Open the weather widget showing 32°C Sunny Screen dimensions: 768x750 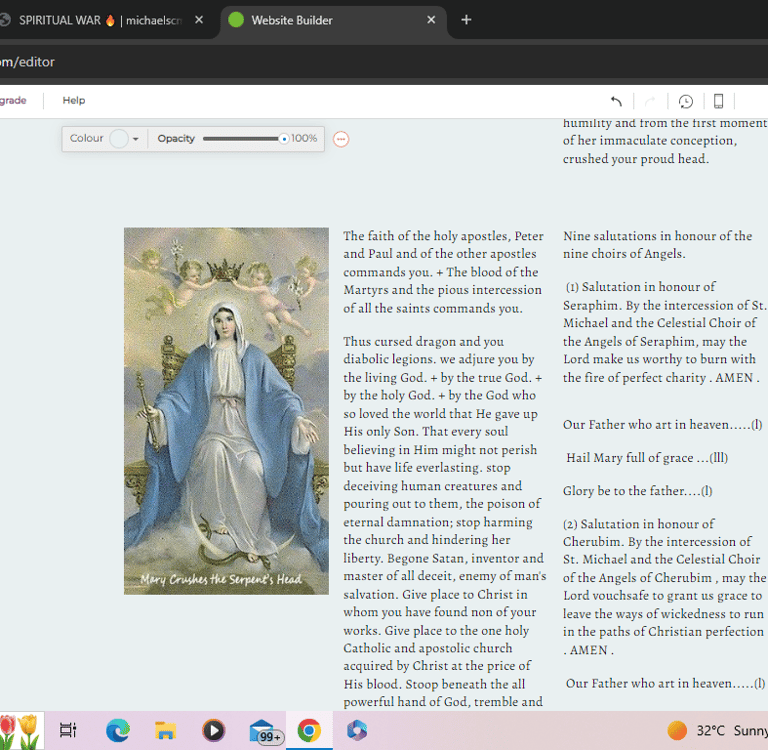(717, 730)
